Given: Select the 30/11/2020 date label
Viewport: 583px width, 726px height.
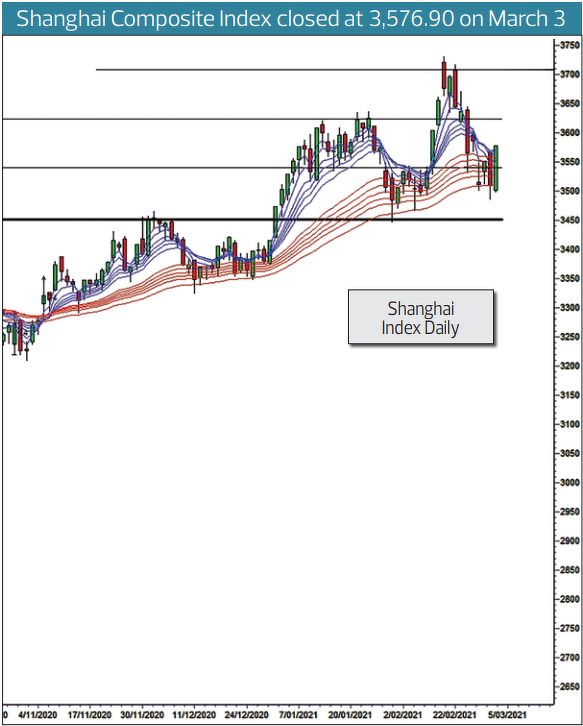Looking at the screenshot, I should tap(142, 715).
